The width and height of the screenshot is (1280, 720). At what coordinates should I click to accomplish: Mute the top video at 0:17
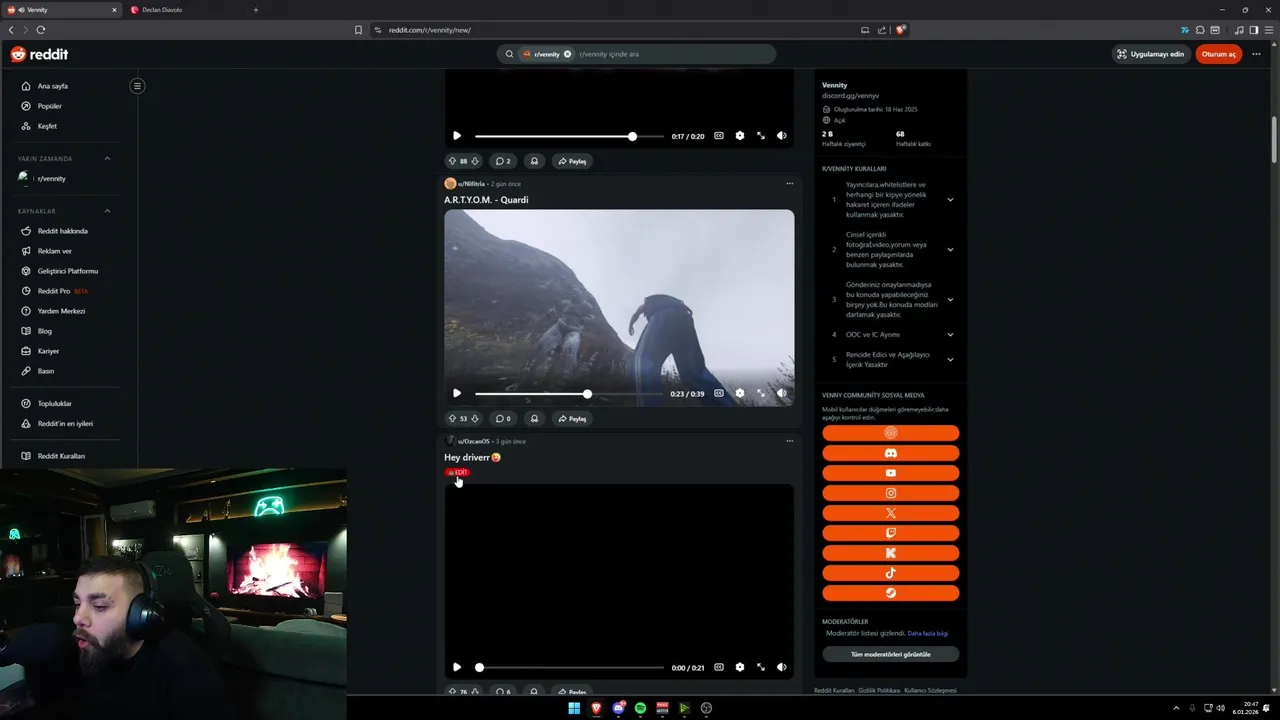(782, 136)
